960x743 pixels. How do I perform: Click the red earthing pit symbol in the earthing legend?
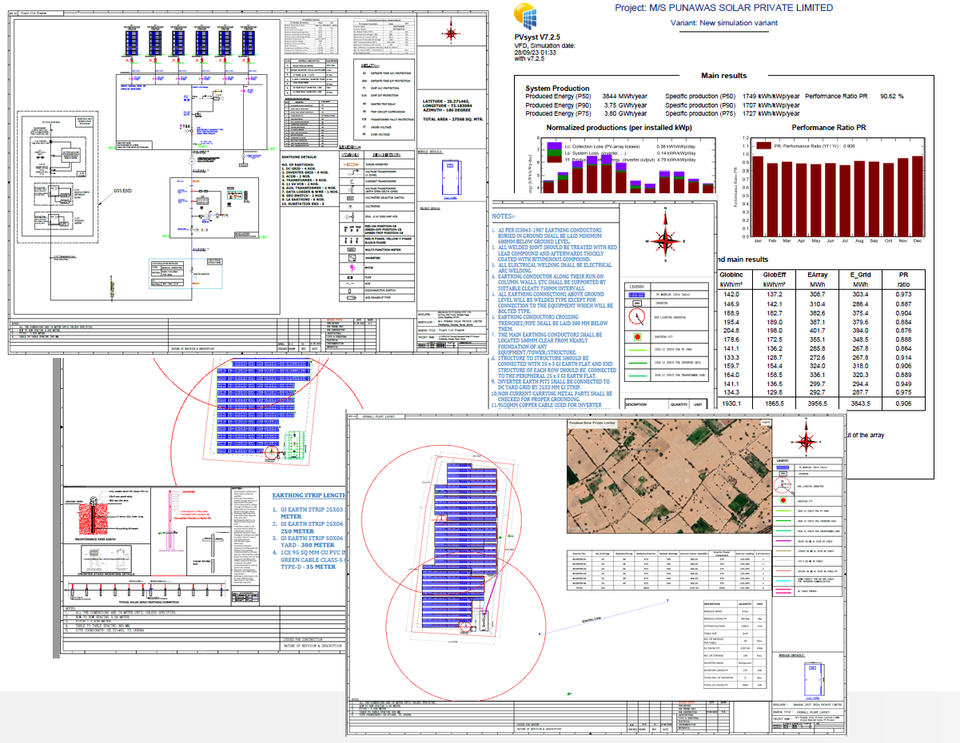pos(637,337)
